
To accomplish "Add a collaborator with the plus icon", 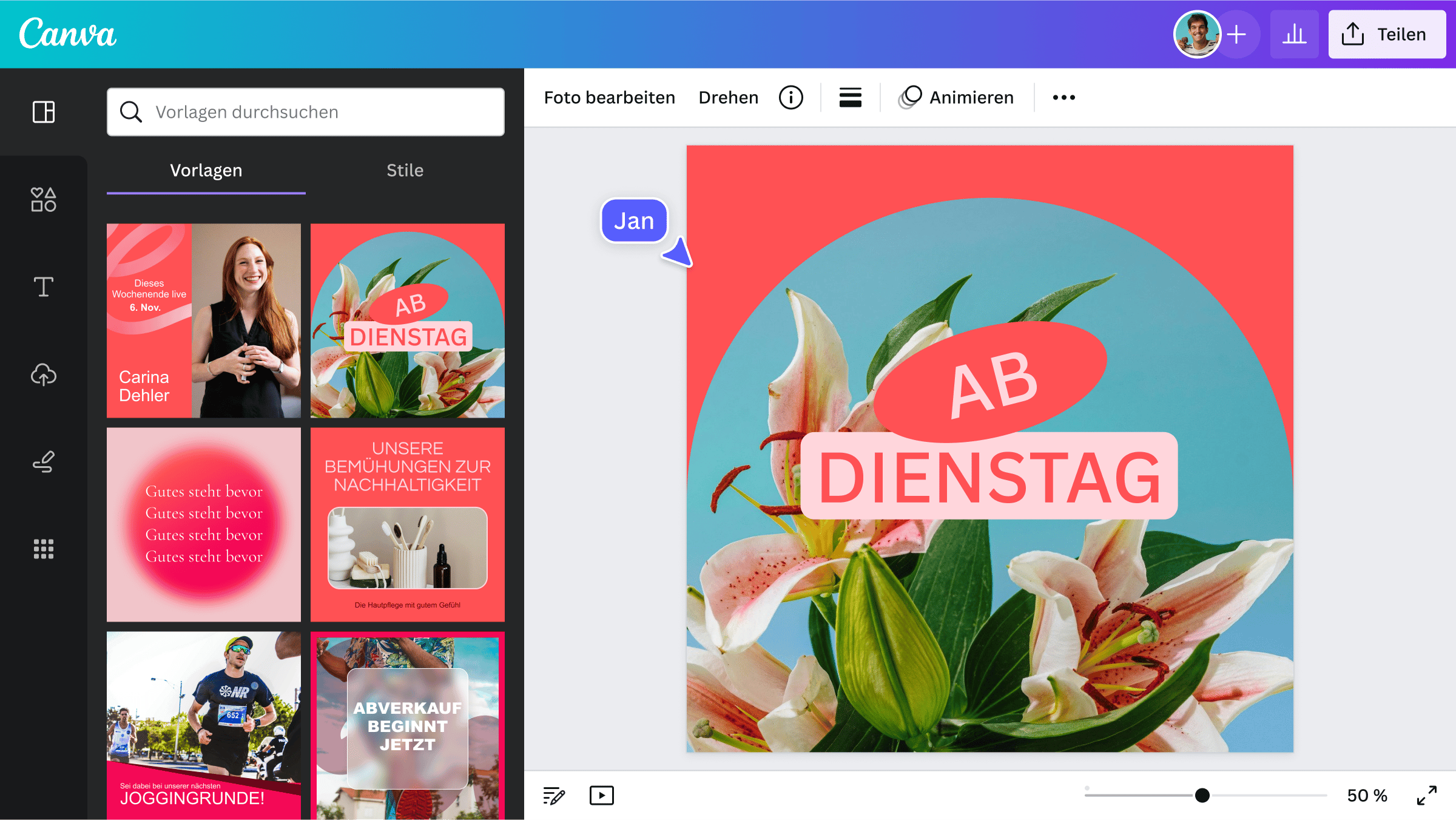I will (x=1236, y=34).
